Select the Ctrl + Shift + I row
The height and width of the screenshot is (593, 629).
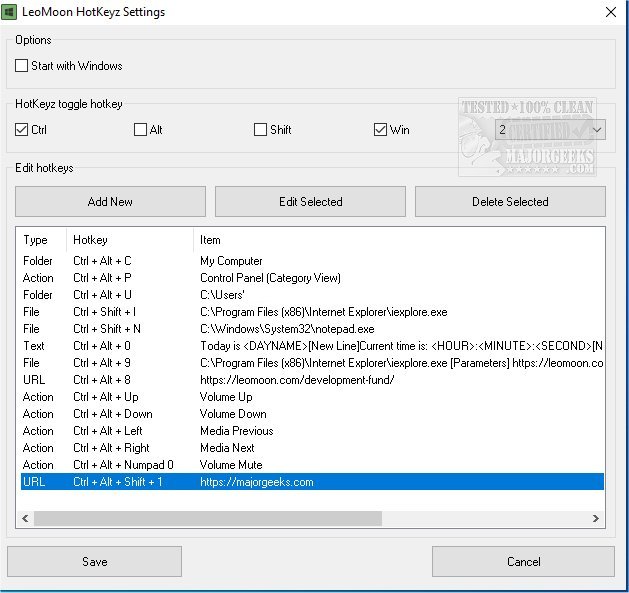pyautogui.click(x=312, y=312)
